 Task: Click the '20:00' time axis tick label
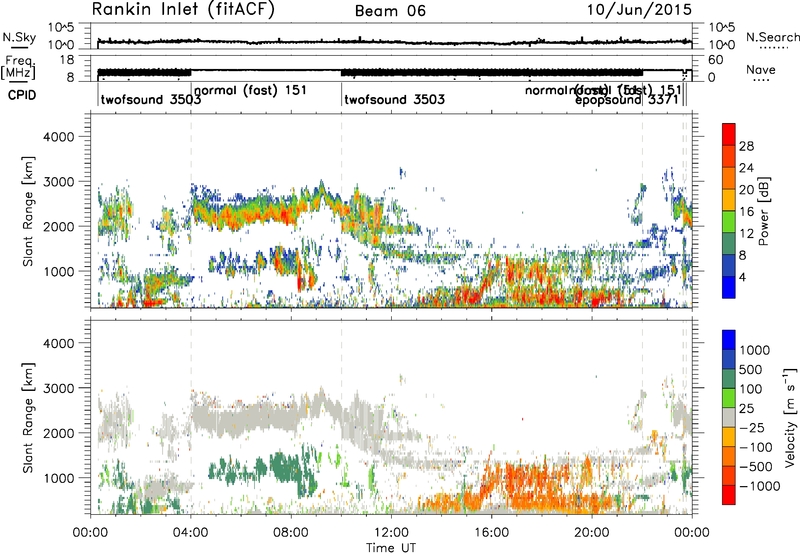tap(591, 533)
